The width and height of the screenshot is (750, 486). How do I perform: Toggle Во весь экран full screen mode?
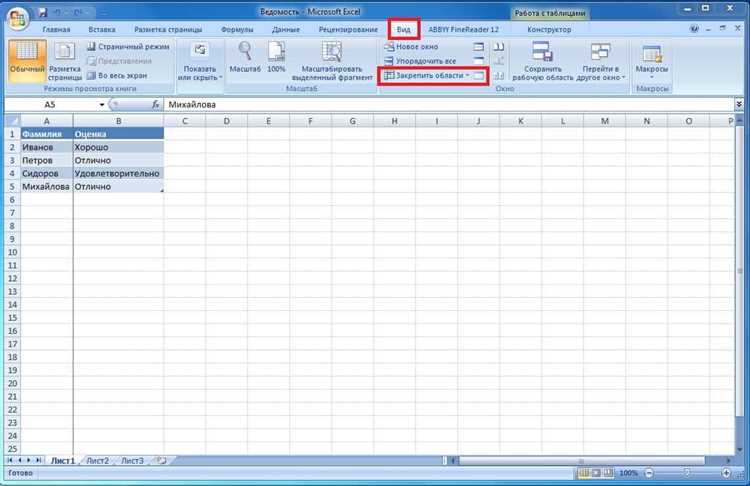coord(117,76)
